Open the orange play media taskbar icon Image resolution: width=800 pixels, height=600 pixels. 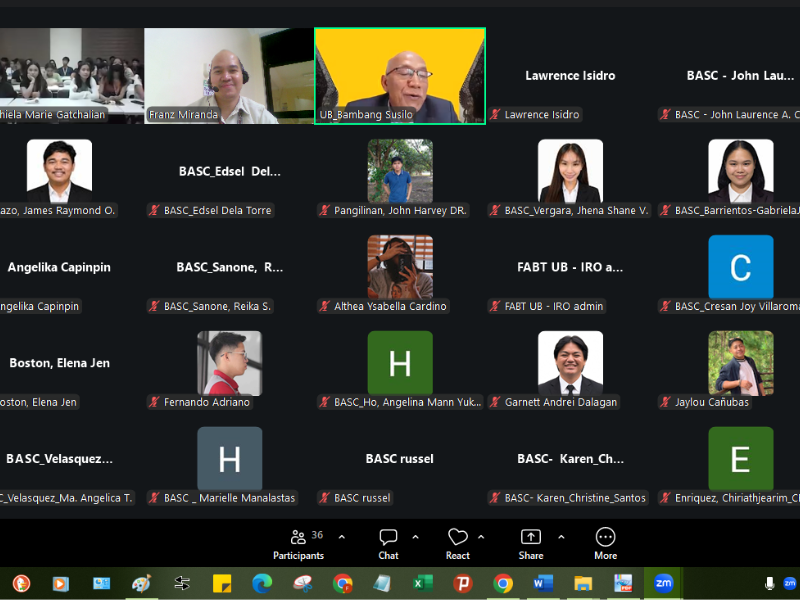pos(61,583)
